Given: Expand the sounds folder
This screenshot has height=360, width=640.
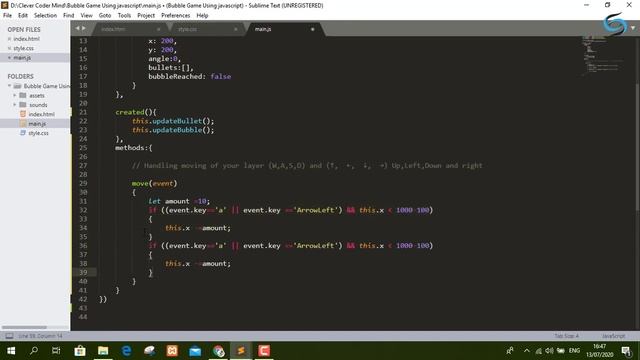Looking at the screenshot, I should [x=15, y=104].
